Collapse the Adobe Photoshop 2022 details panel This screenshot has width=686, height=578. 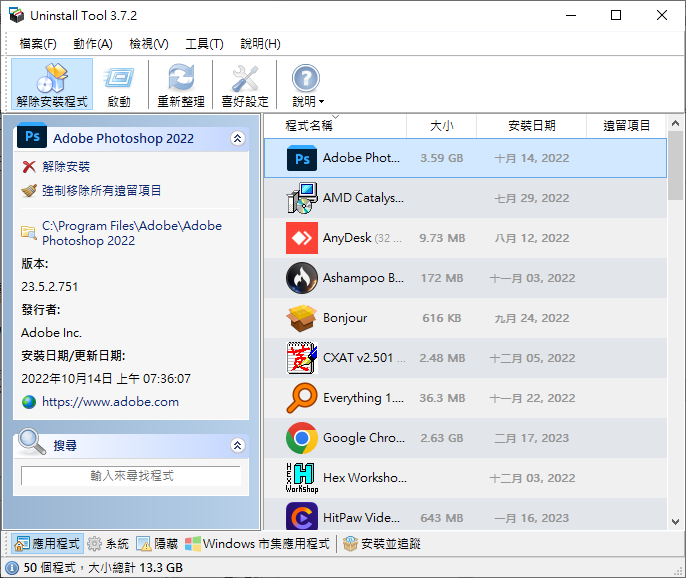(238, 139)
